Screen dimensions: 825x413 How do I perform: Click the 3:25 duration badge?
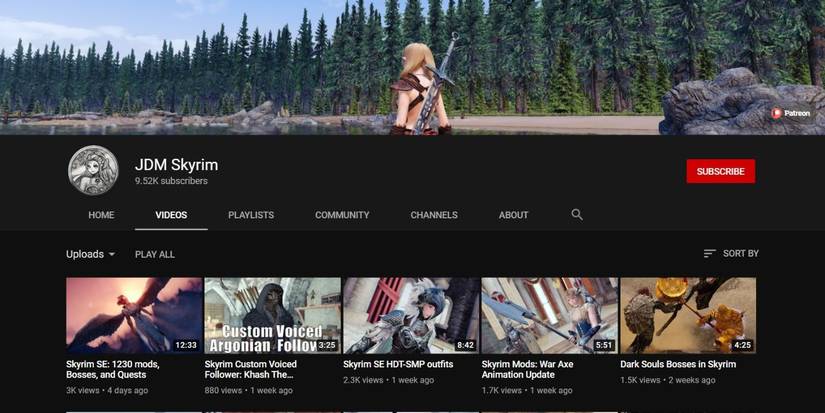coord(327,345)
